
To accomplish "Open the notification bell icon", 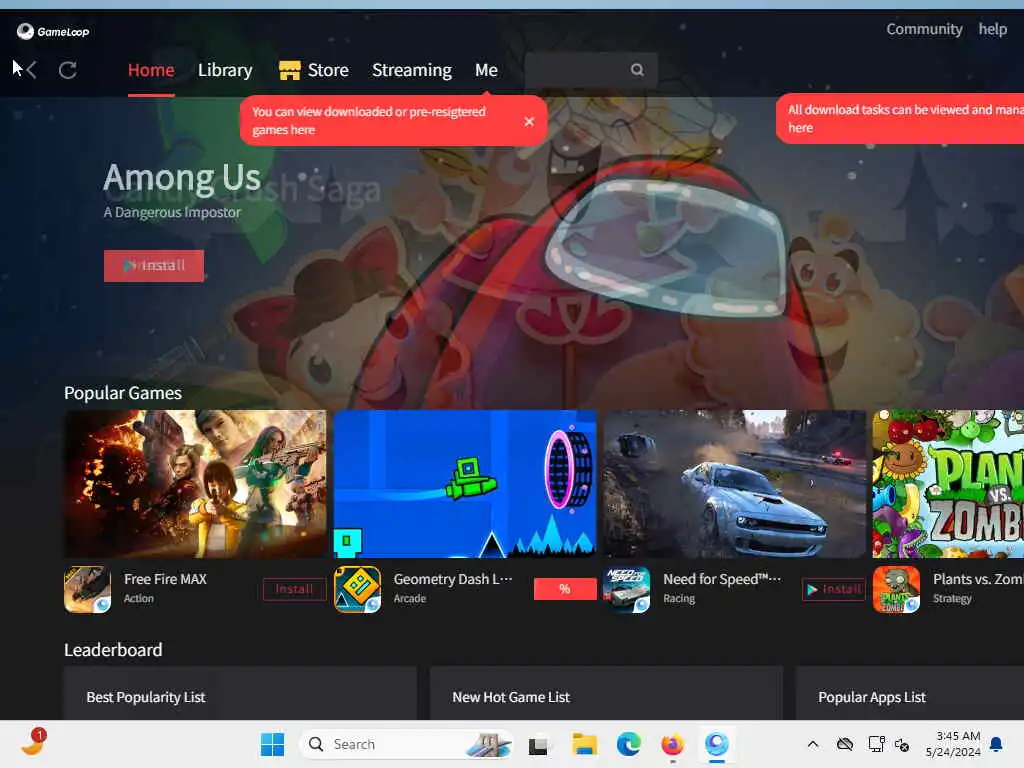I will pyautogui.click(x=996, y=744).
